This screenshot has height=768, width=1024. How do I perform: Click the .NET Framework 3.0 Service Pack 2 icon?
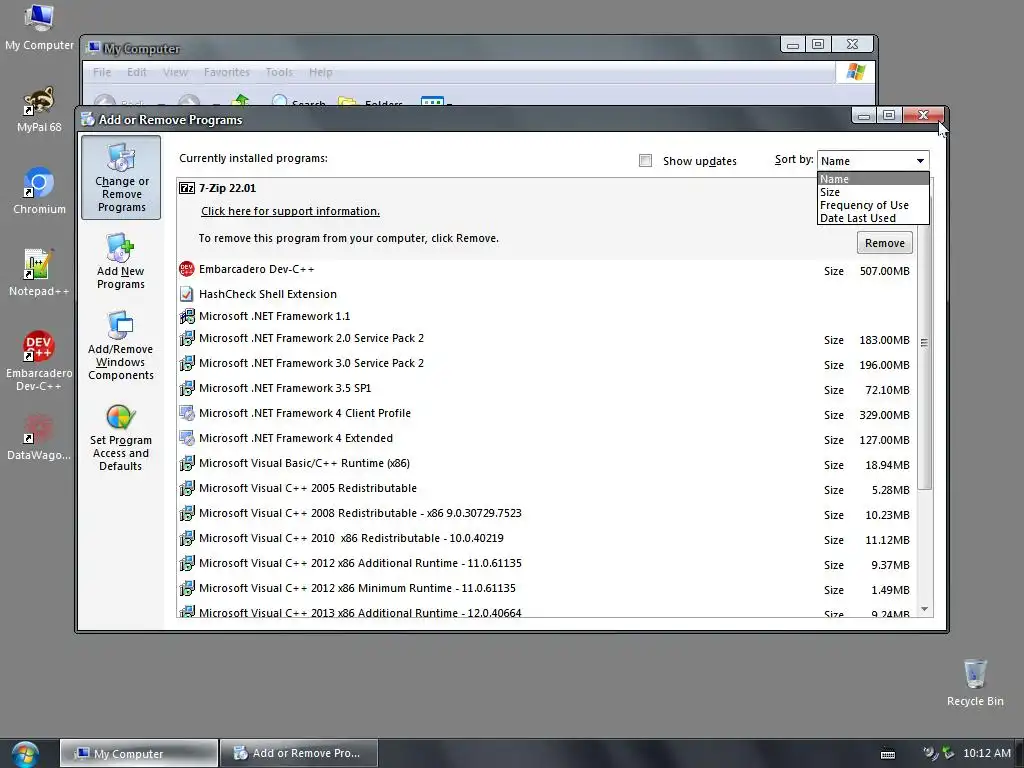coord(187,363)
